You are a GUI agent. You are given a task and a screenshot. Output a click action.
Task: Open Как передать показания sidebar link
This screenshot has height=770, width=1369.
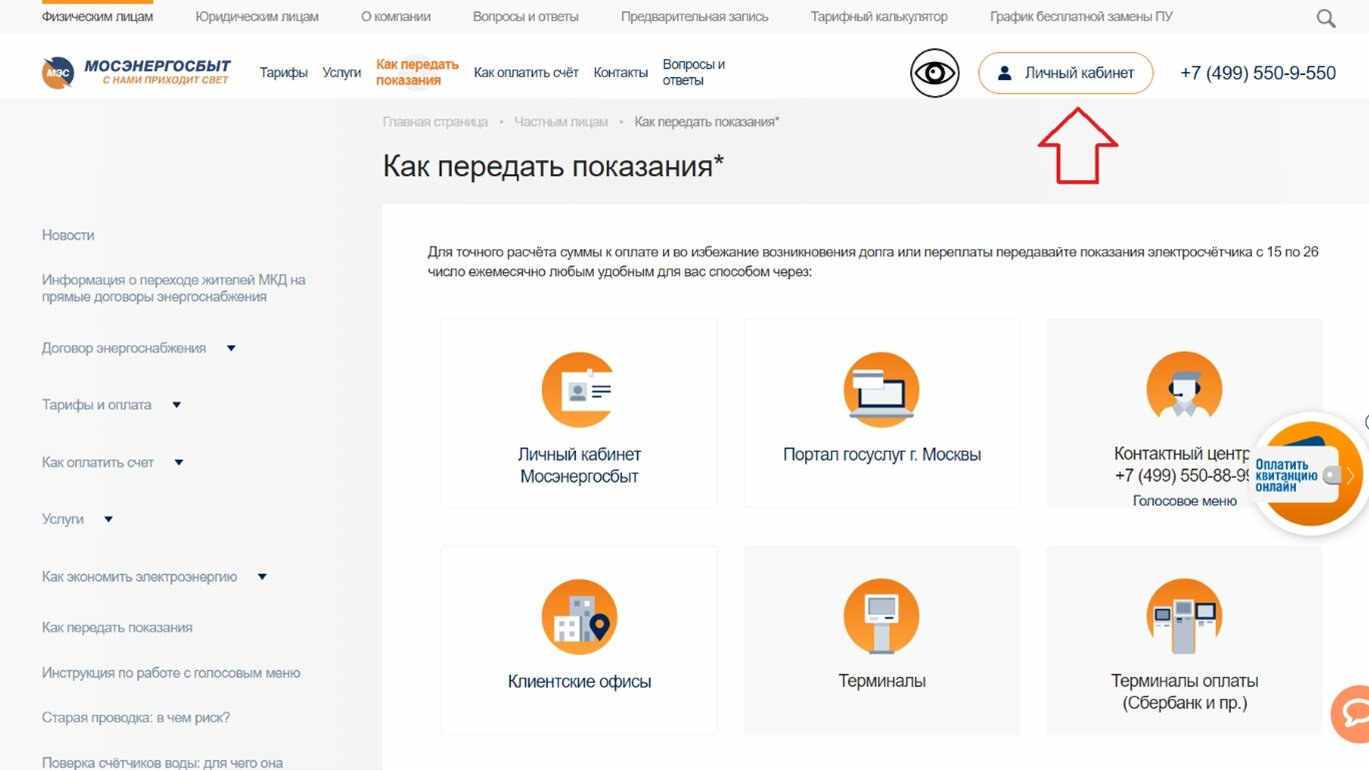point(117,627)
